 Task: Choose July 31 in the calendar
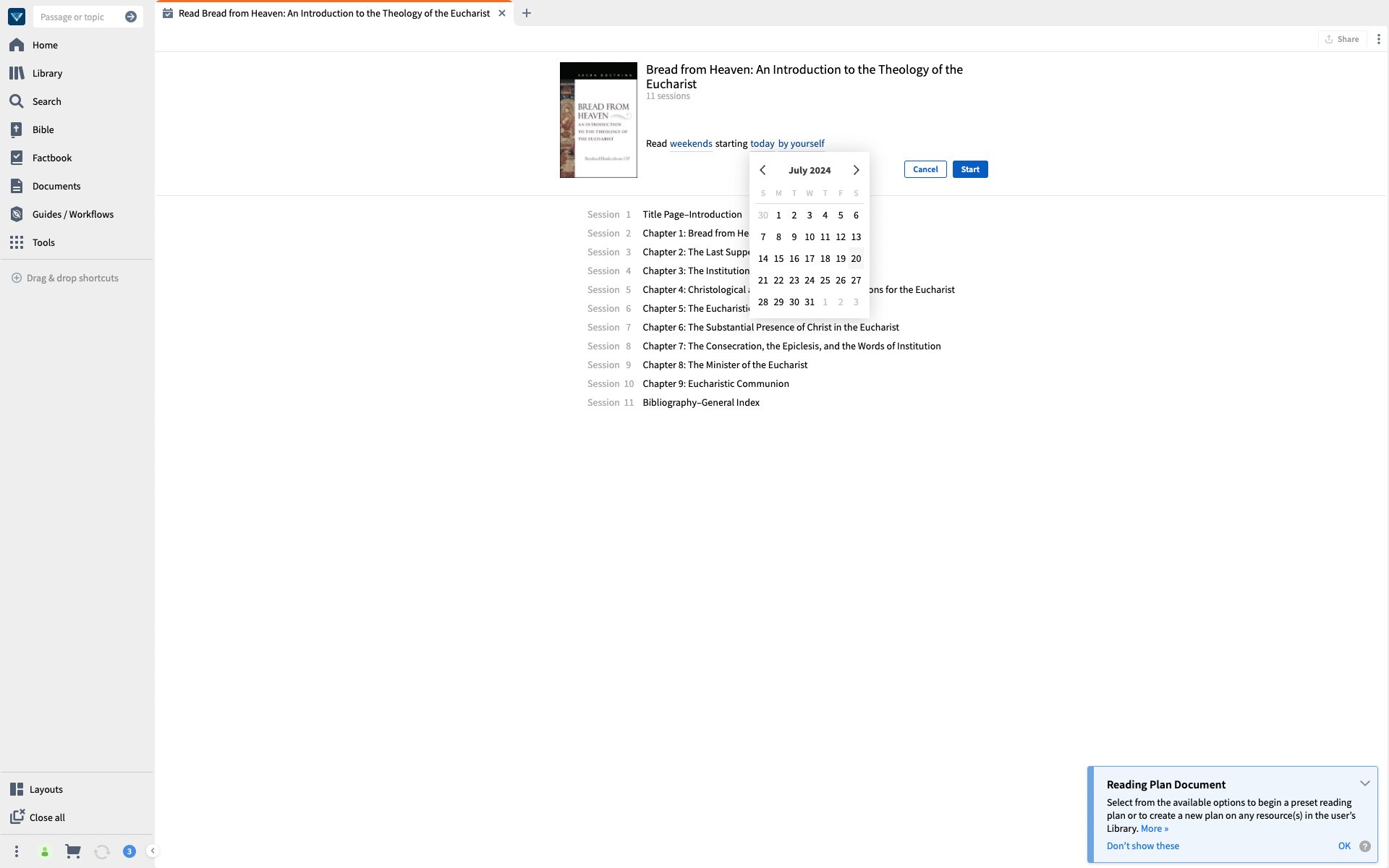pos(810,302)
